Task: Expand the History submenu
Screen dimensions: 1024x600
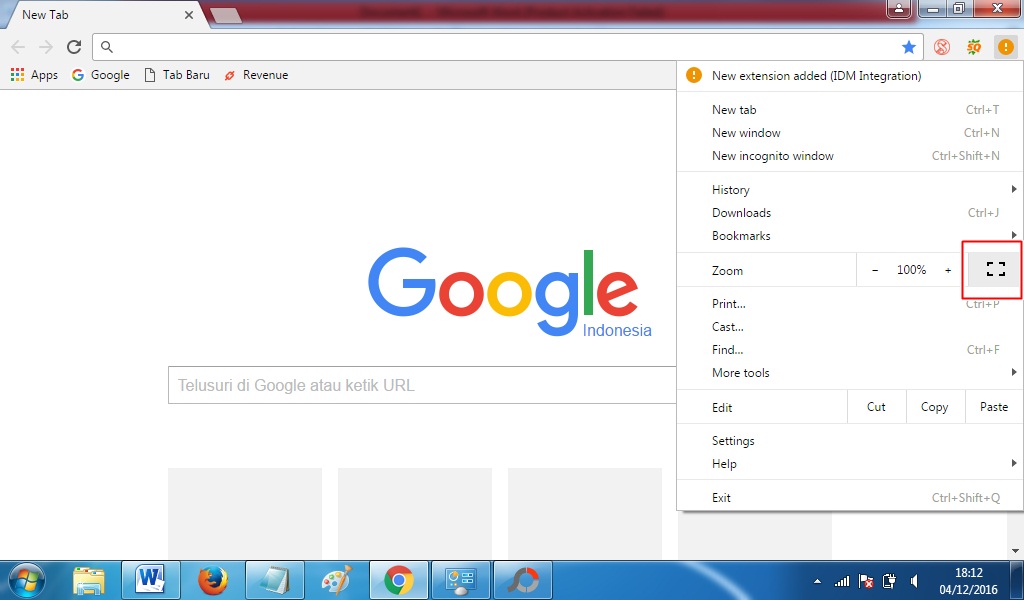Action: tap(730, 189)
